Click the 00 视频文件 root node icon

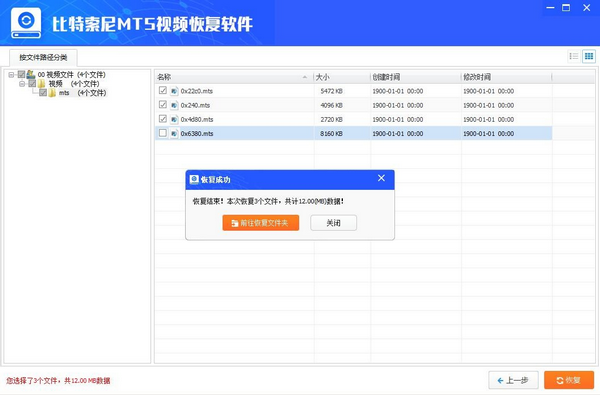click(31, 74)
